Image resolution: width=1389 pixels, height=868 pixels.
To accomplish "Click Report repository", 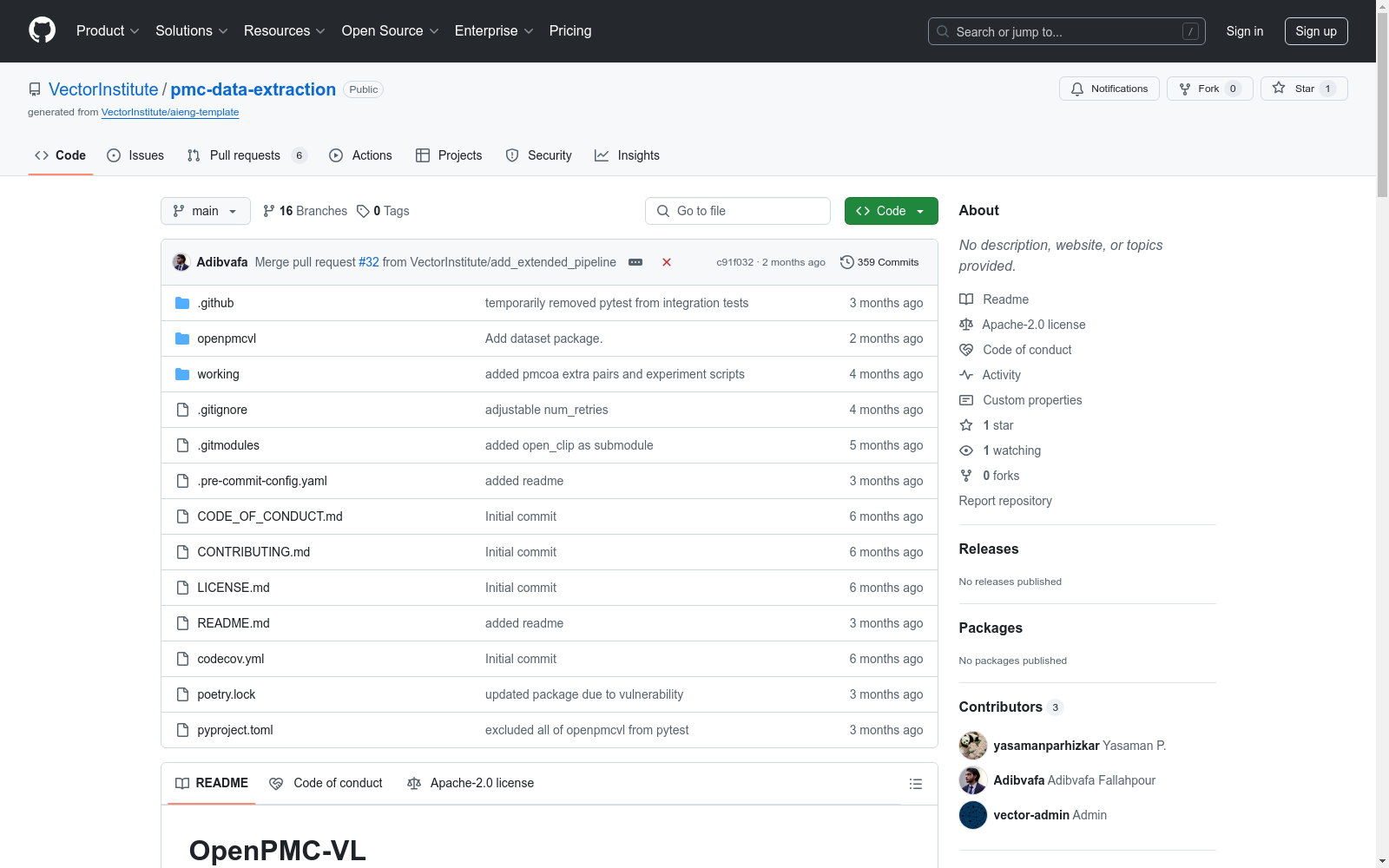I will (1005, 501).
